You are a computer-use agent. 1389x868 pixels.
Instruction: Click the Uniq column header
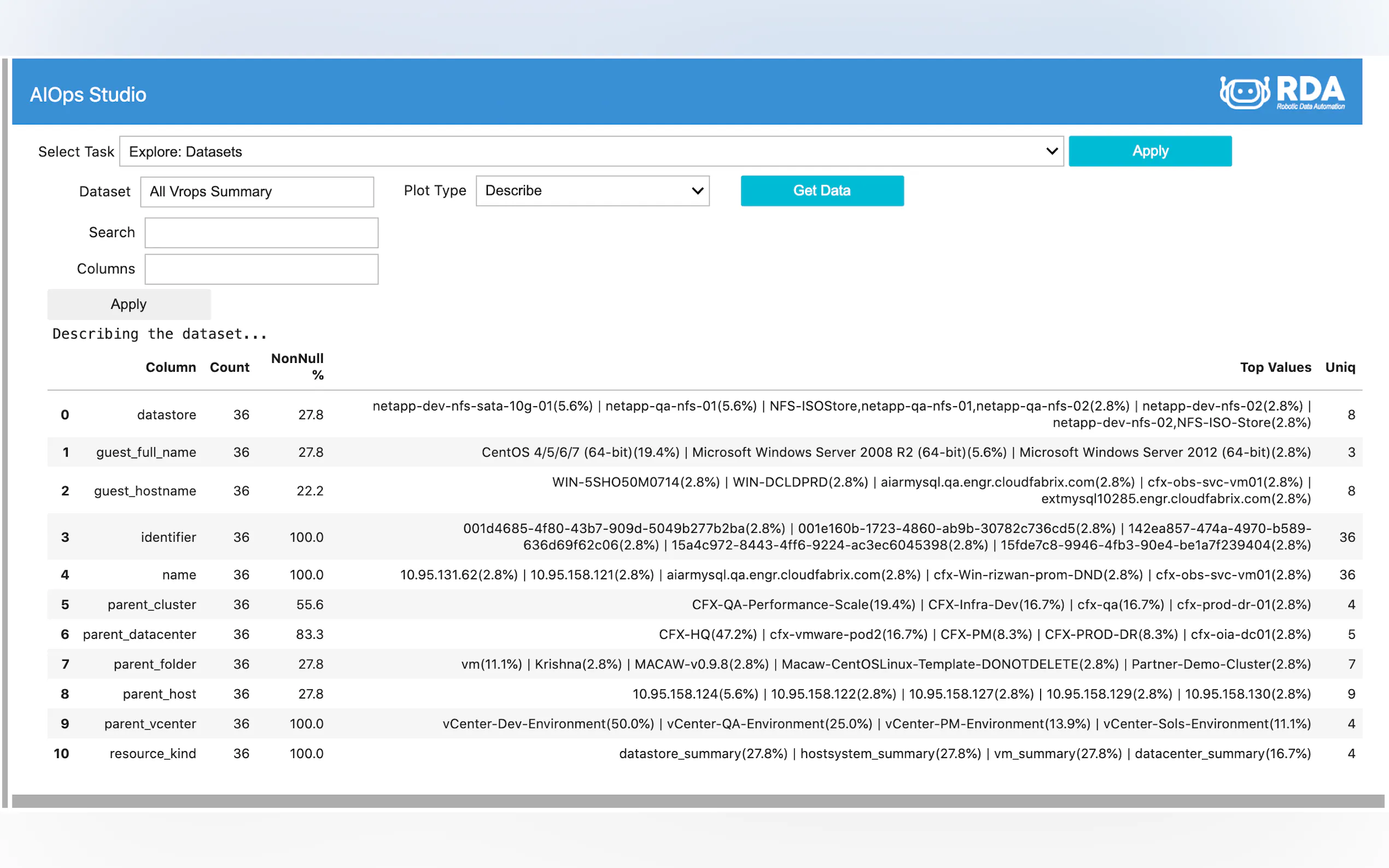tap(1340, 367)
